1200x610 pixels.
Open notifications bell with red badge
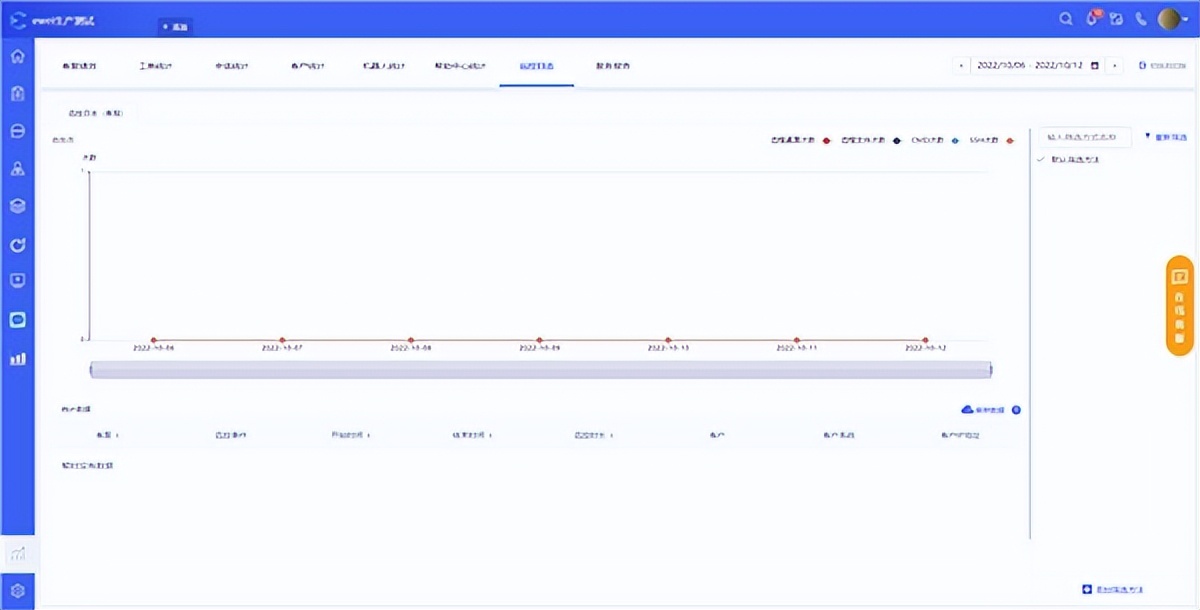click(x=1092, y=19)
